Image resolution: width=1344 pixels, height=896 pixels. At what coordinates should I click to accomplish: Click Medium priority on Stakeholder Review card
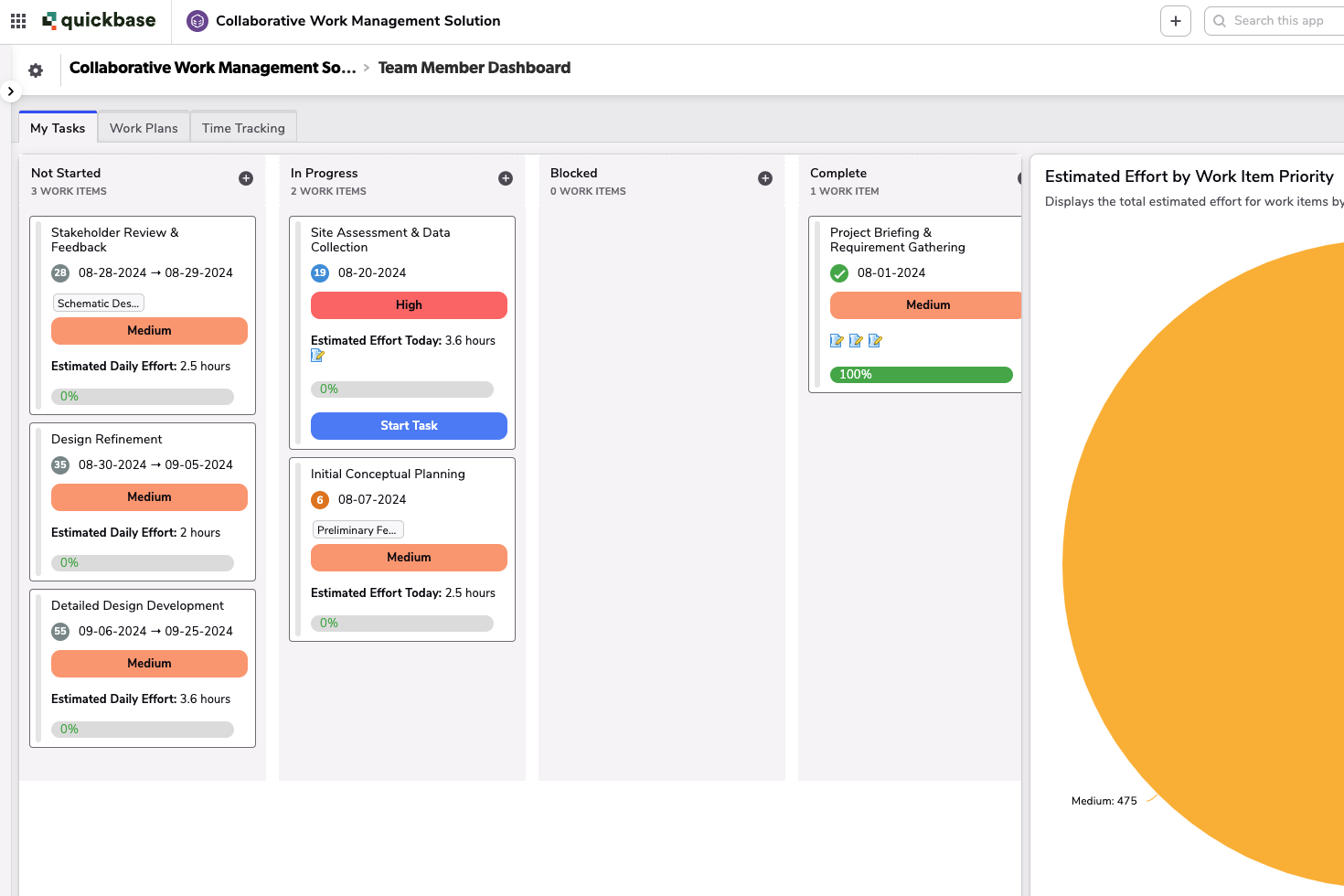pos(149,331)
